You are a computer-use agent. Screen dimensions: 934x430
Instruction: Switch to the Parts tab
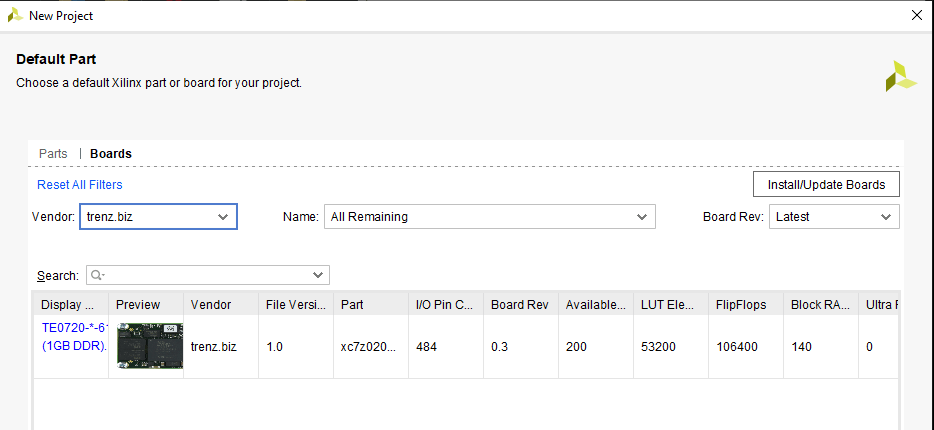coord(53,154)
